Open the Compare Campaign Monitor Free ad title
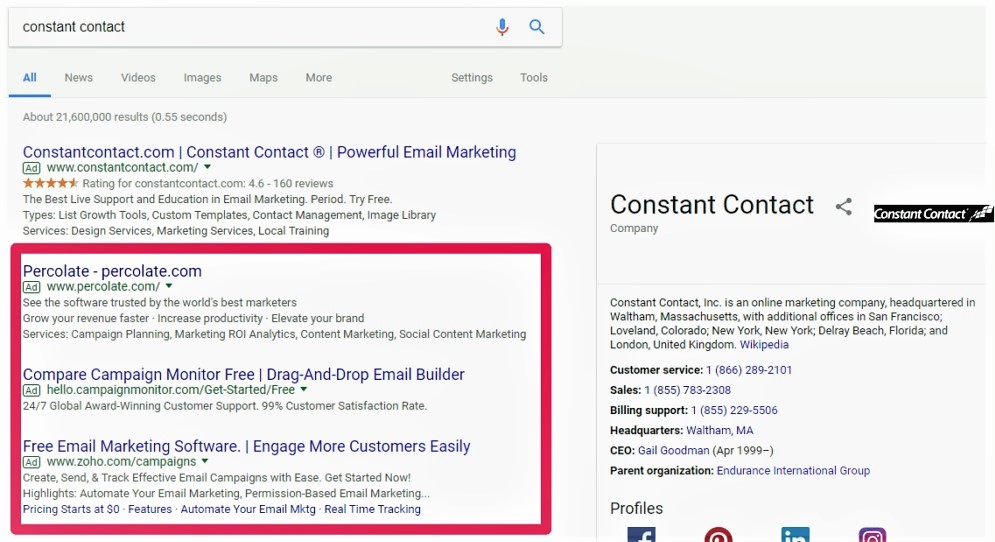 pos(244,374)
